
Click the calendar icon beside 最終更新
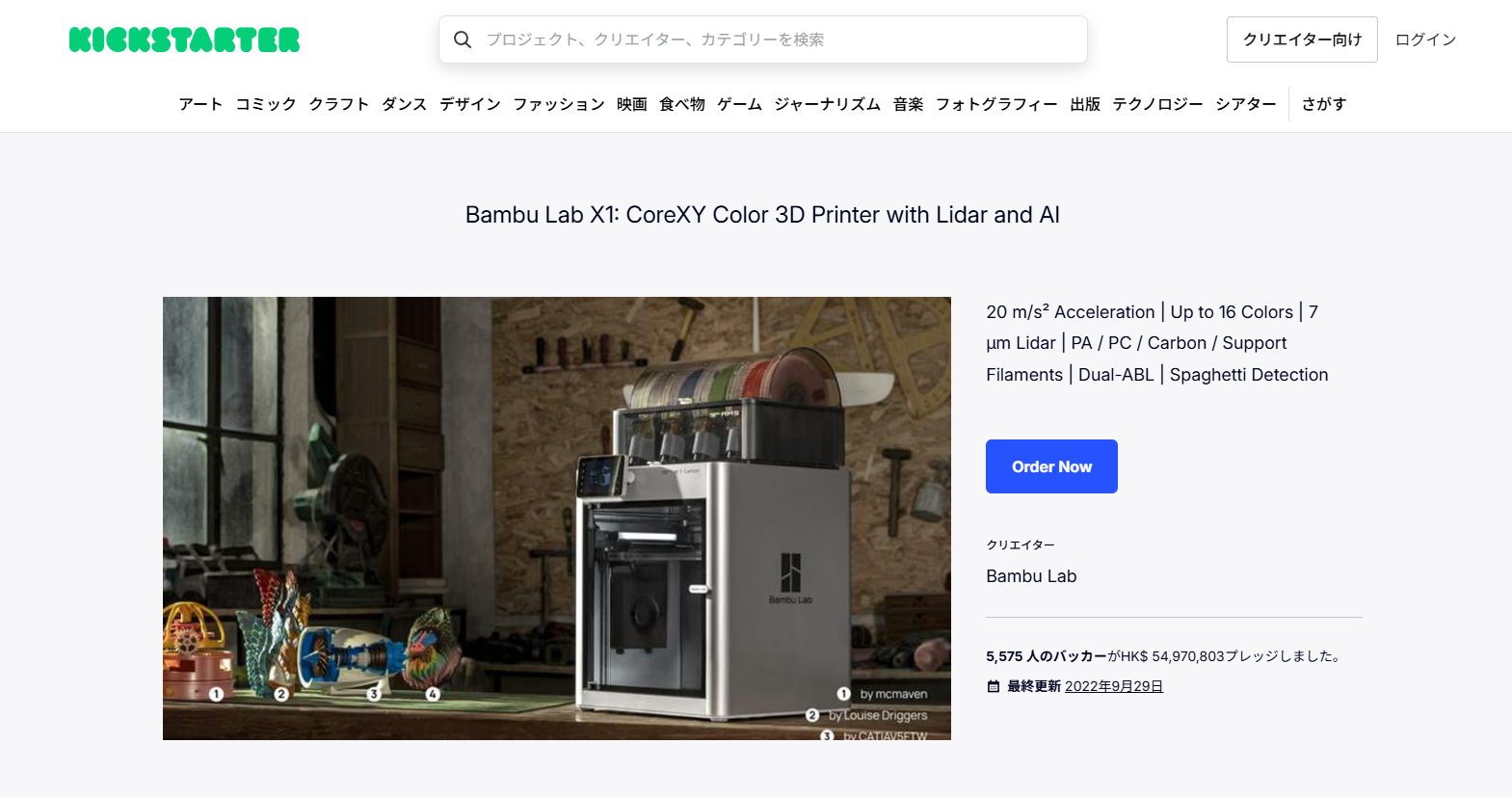(x=994, y=686)
